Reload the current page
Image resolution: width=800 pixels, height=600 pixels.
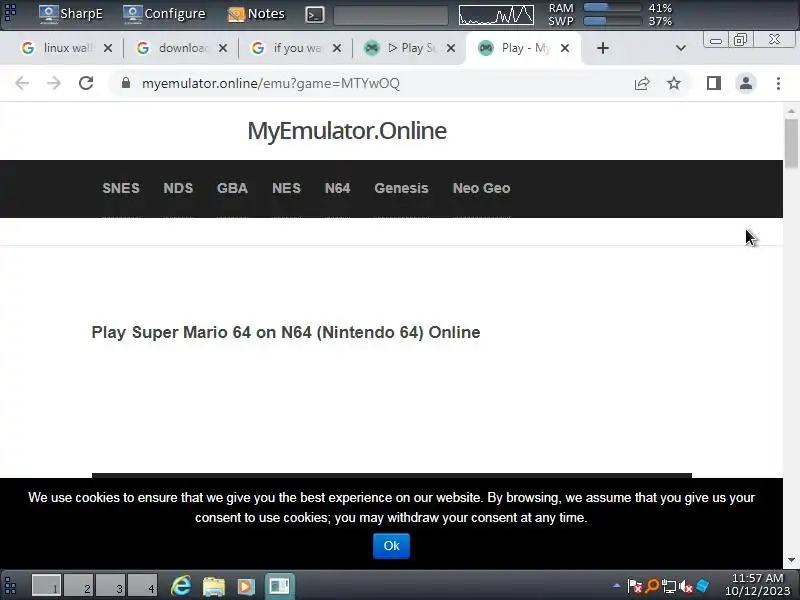pos(86,83)
